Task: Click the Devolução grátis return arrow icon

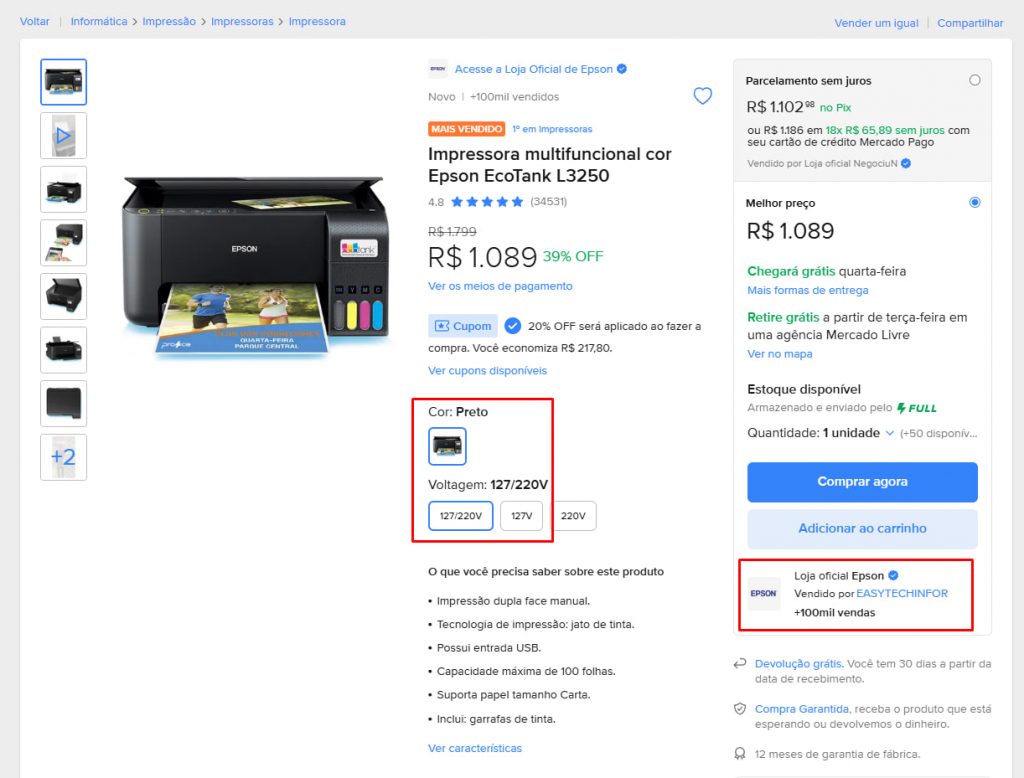Action: point(740,663)
